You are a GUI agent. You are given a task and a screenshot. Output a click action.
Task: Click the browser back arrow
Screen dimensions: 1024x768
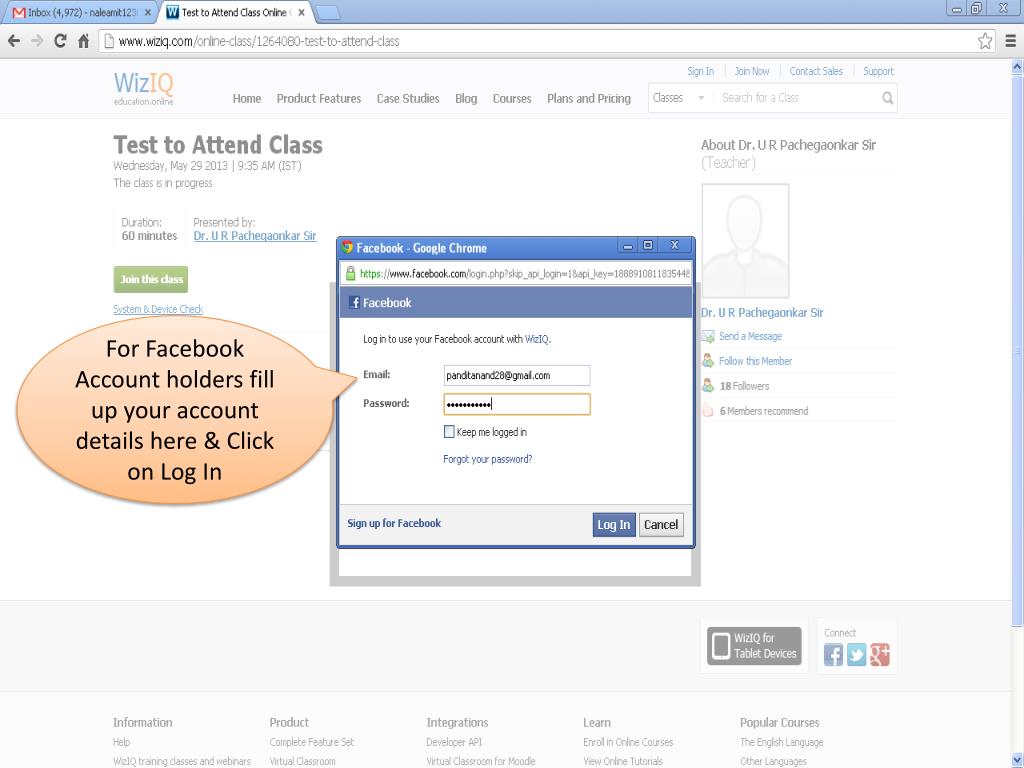14,41
